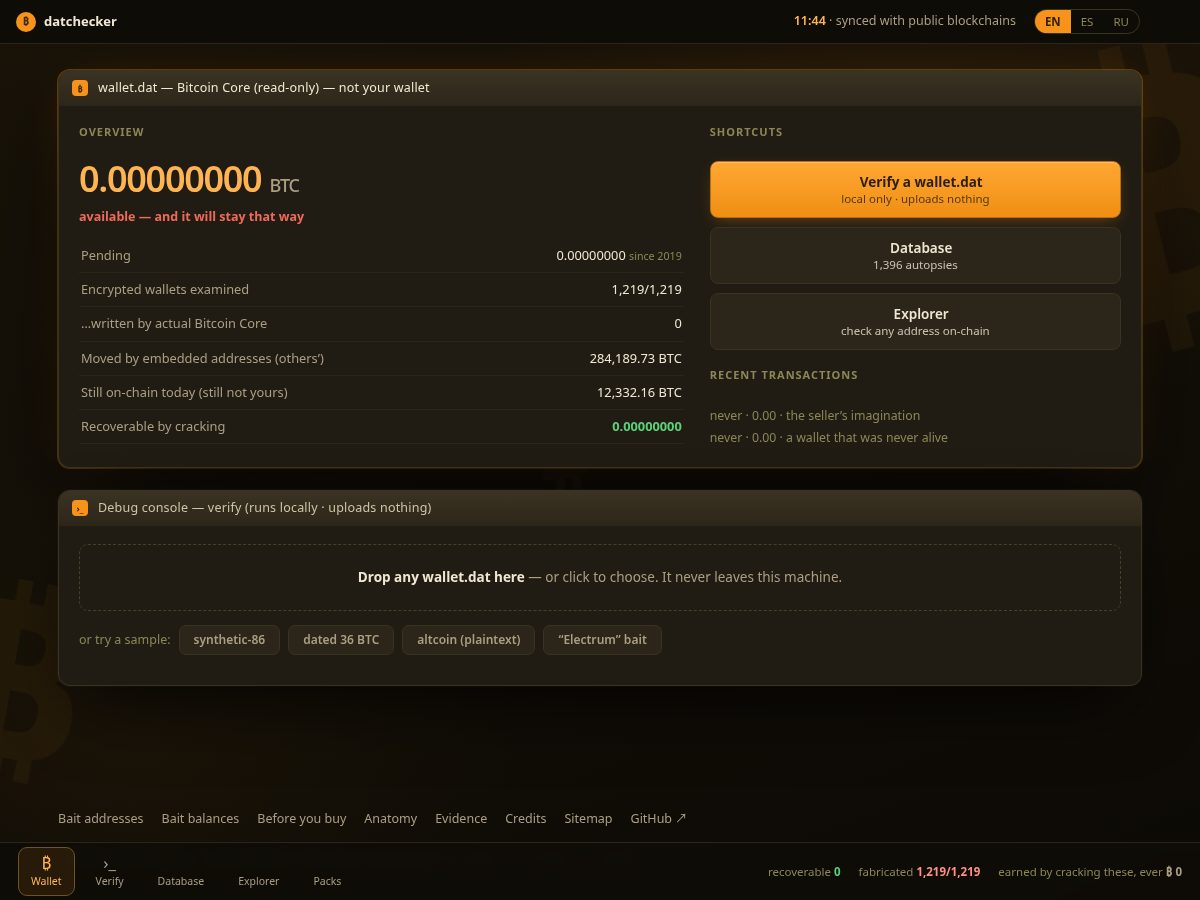Switch language to RU

(1121, 21)
